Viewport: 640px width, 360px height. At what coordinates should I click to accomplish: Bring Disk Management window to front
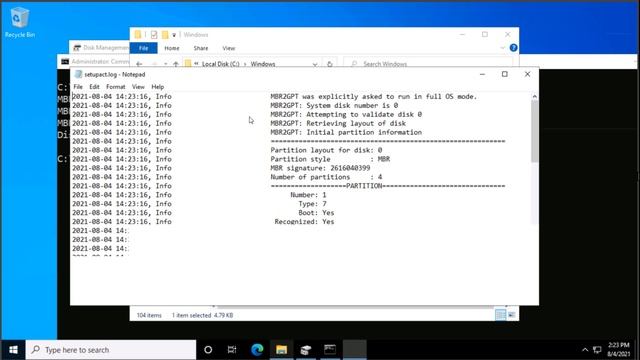pos(100,48)
